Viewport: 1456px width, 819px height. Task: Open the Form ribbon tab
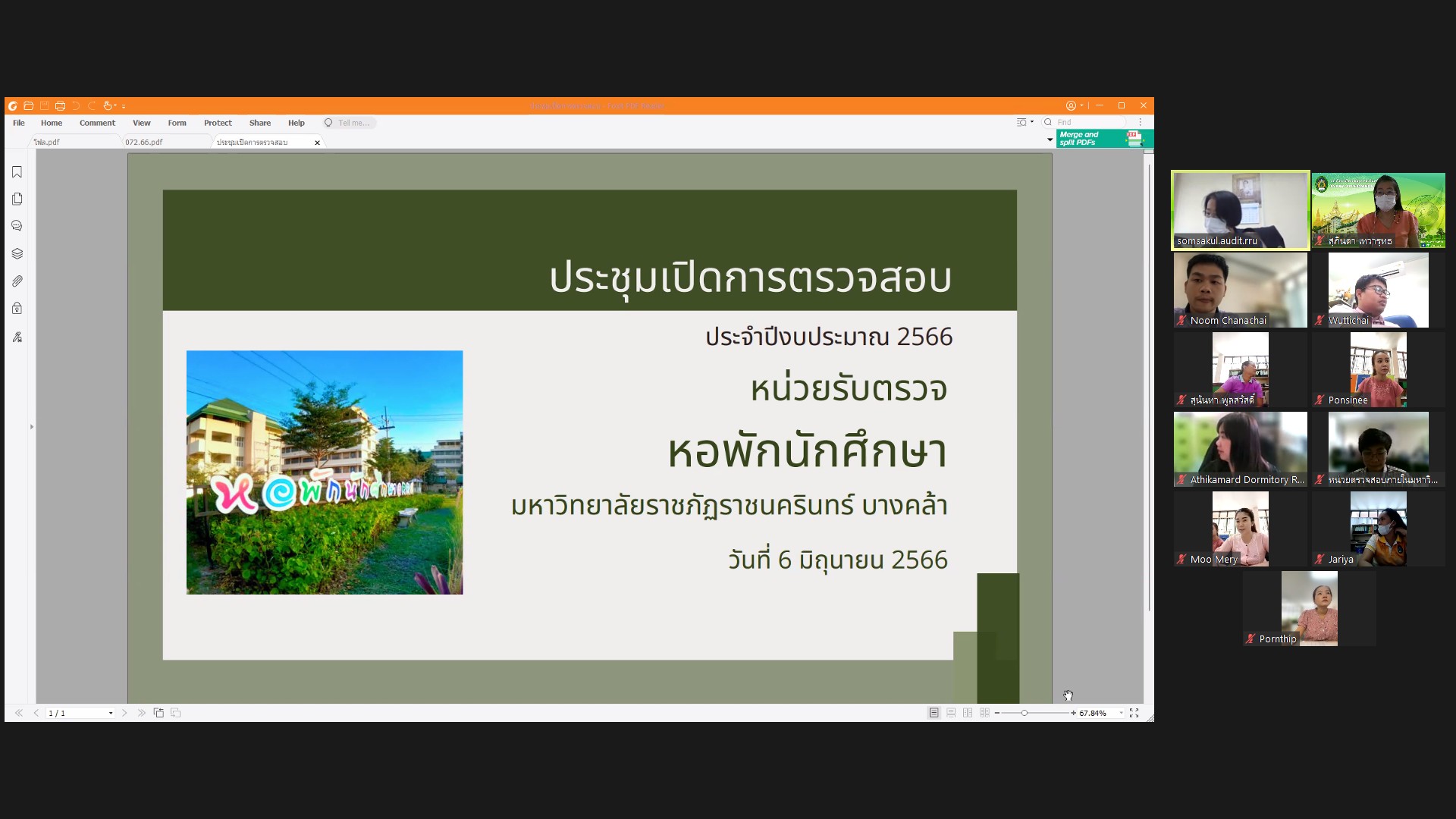tap(177, 123)
